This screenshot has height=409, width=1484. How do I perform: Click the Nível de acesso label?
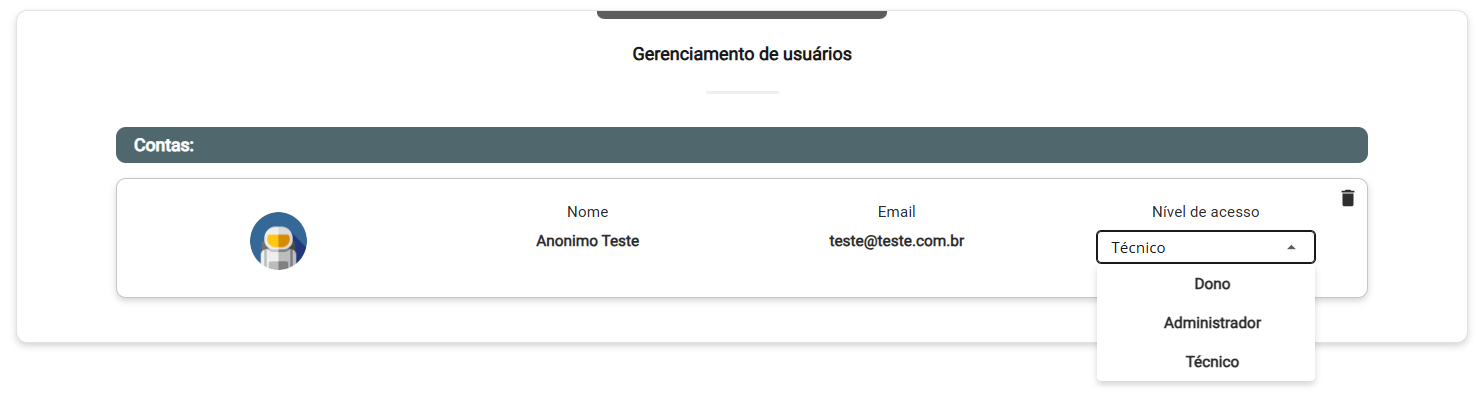(x=1205, y=212)
